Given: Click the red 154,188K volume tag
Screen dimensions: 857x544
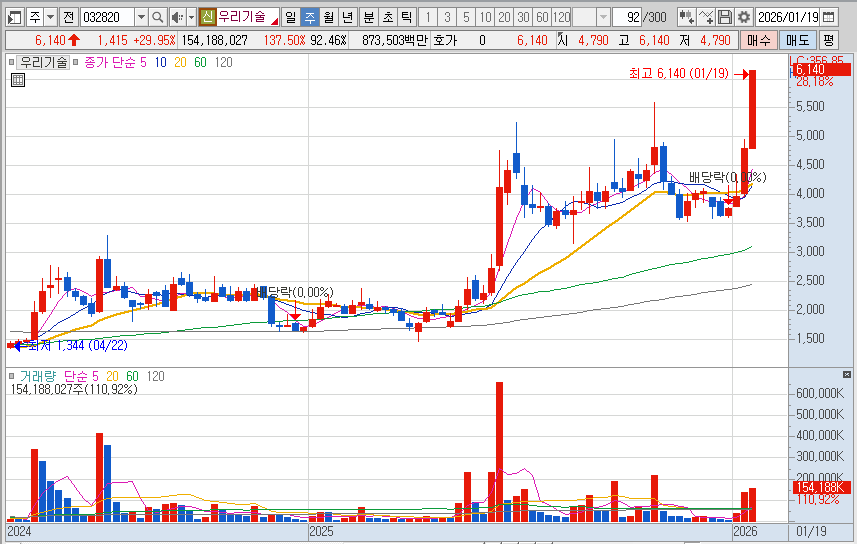Looking at the screenshot, I should click(821, 488).
